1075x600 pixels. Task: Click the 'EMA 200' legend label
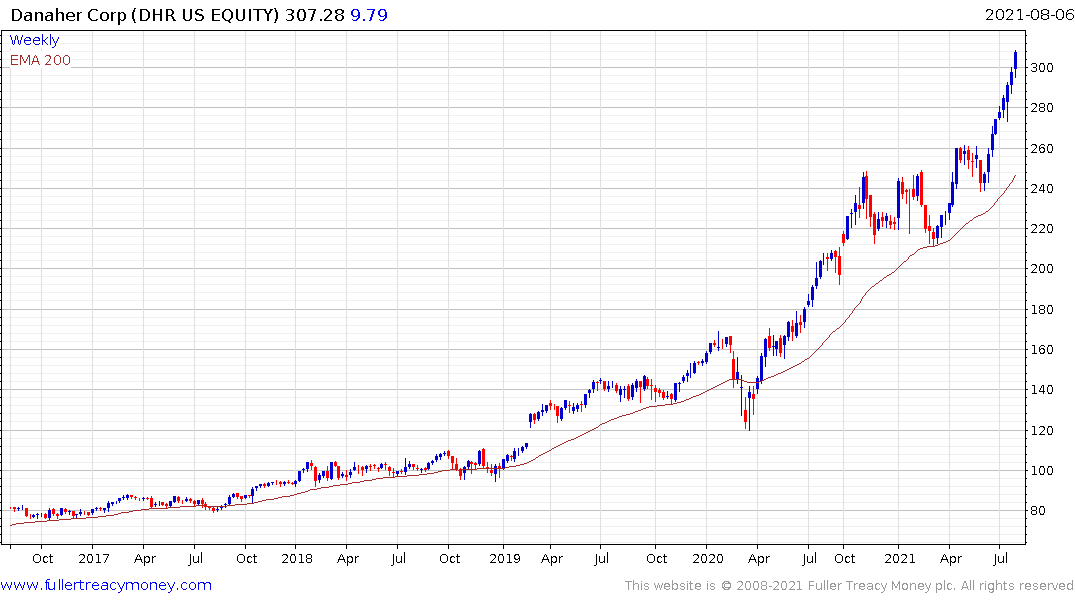click(40, 60)
